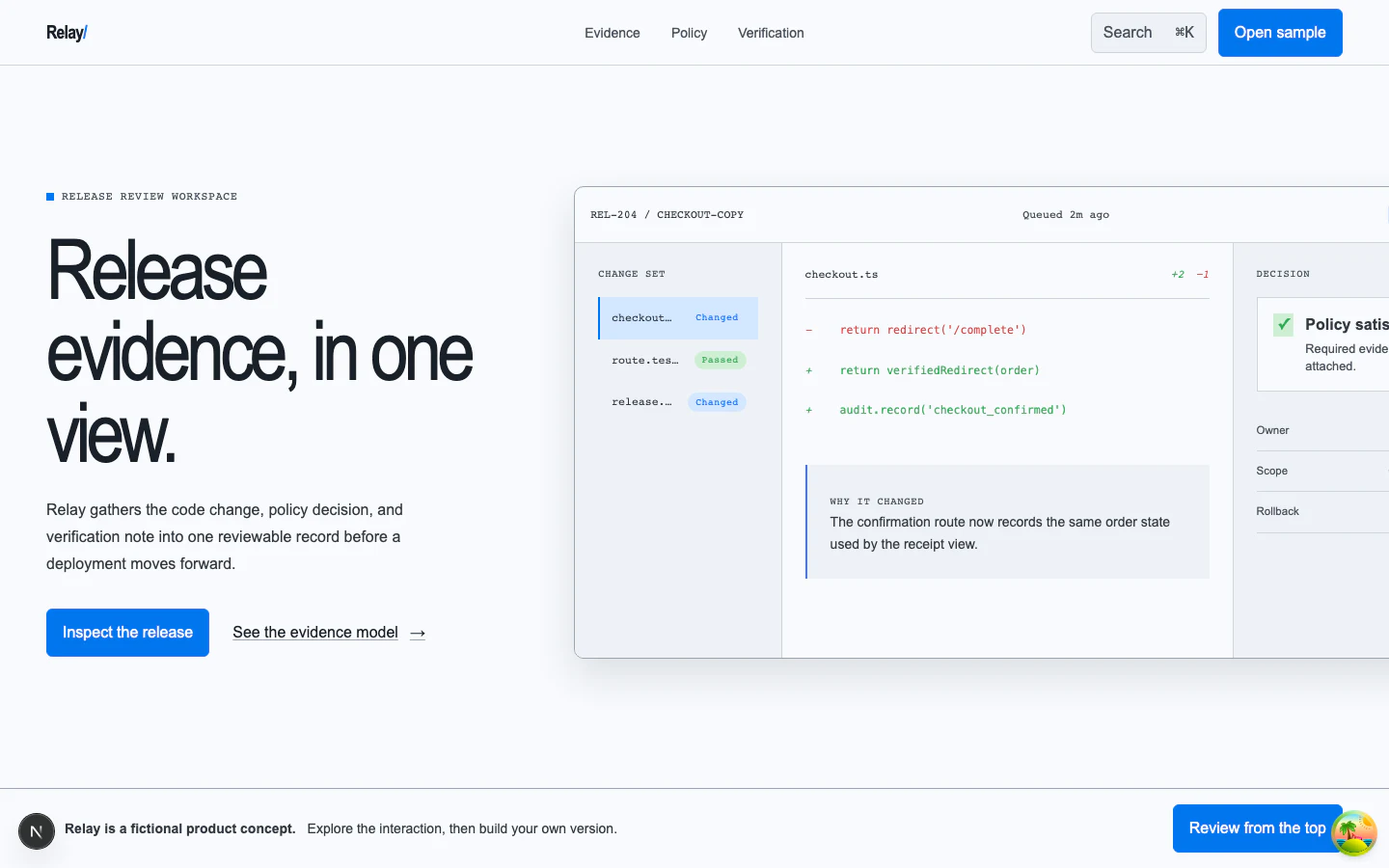
Task: Click the +2 additions count
Action: tap(1178, 275)
